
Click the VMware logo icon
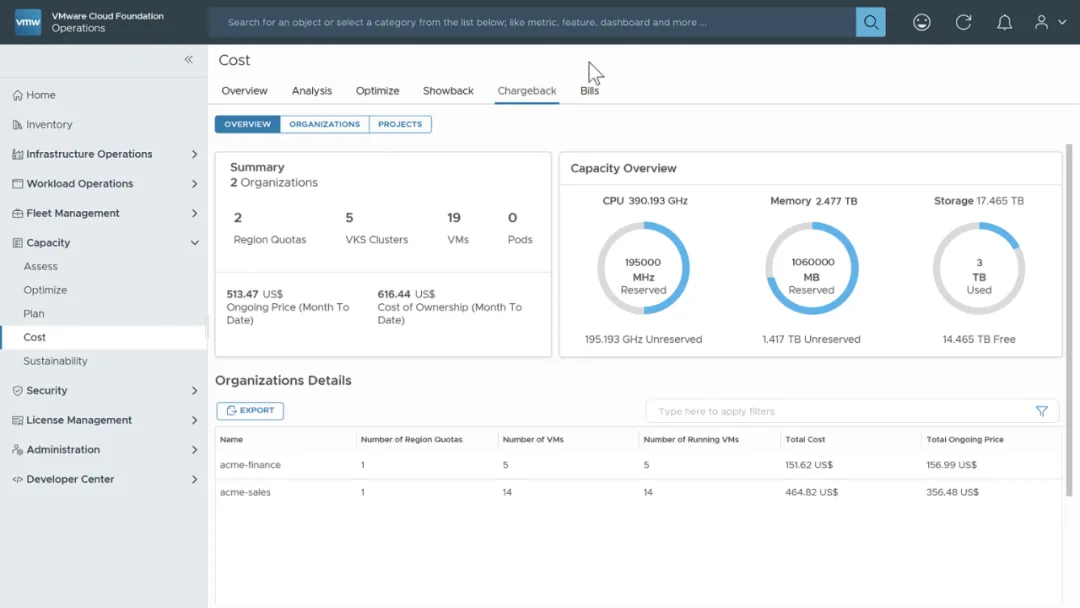coord(28,22)
